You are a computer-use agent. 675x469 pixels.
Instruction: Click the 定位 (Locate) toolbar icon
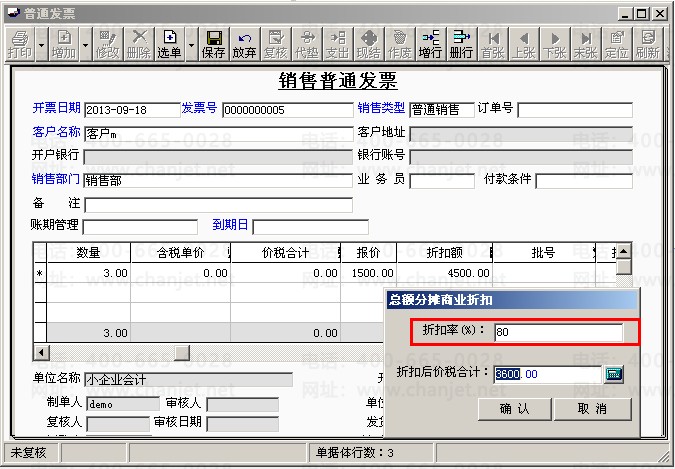[x=617, y=44]
